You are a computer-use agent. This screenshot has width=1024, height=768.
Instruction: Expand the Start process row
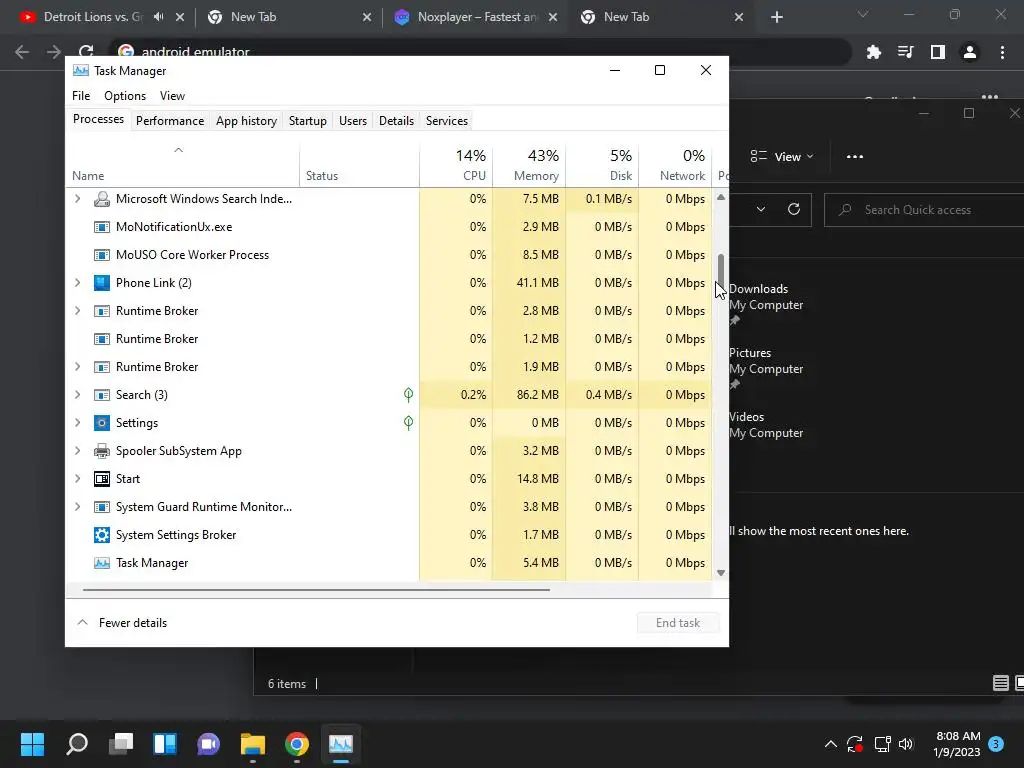pos(78,479)
